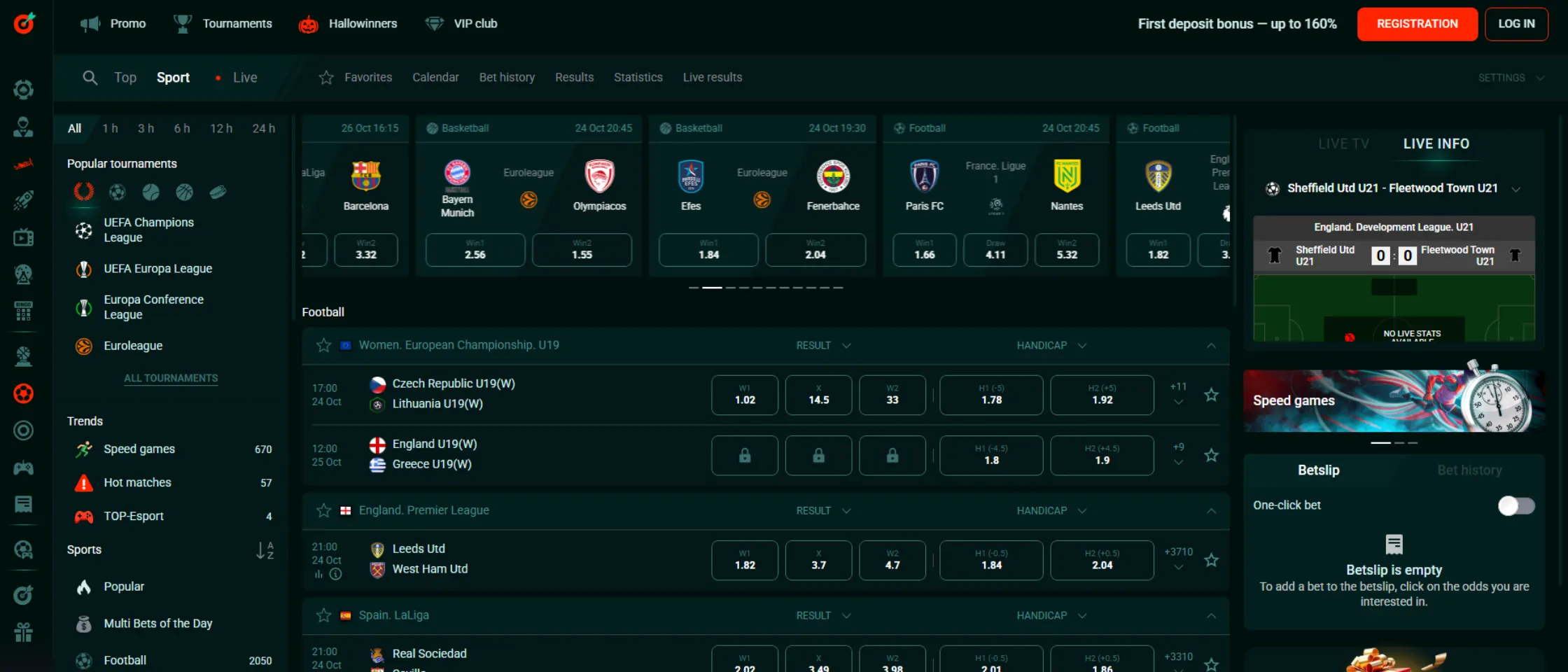Switch to the Live tab
Viewport: 1568px width, 672px height.
click(244, 77)
